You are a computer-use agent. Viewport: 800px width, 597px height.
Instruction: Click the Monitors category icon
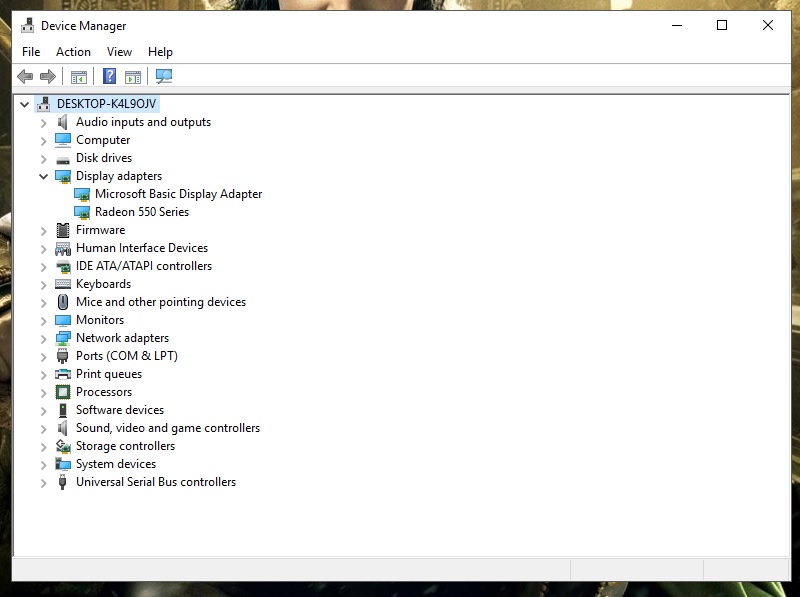coord(63,320)
